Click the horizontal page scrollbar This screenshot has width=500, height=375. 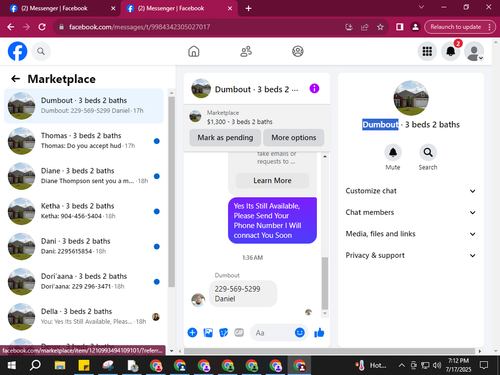point(329,351)
